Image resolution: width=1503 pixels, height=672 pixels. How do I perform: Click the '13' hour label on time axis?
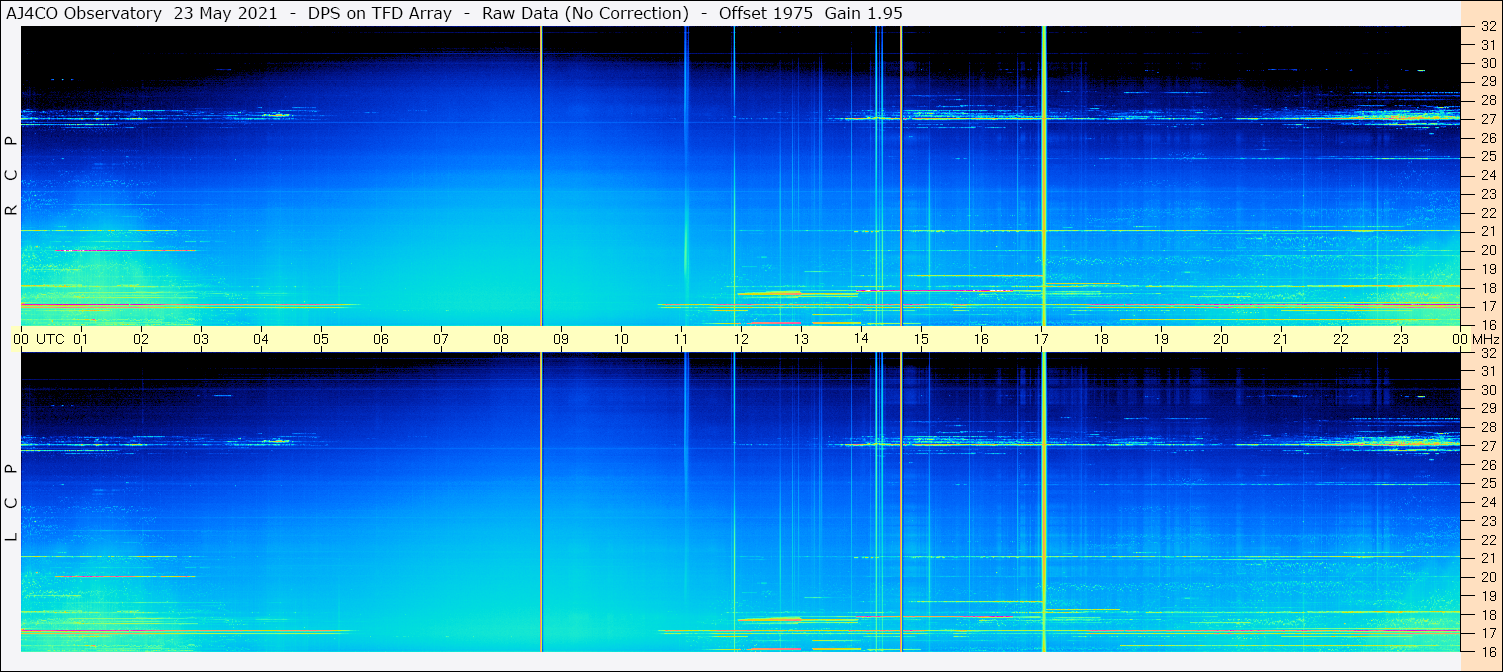click(x=801, y=339)
